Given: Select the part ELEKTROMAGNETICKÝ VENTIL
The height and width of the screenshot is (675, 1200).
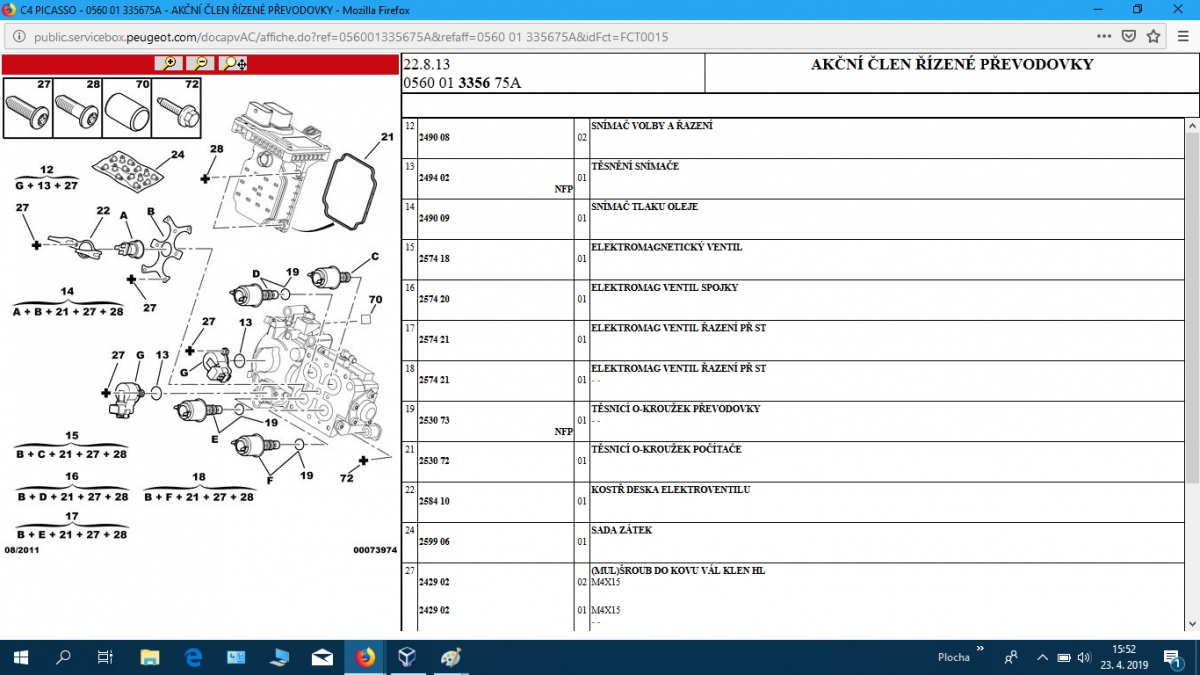Looking at the screenshot, I should click(667, 247).
